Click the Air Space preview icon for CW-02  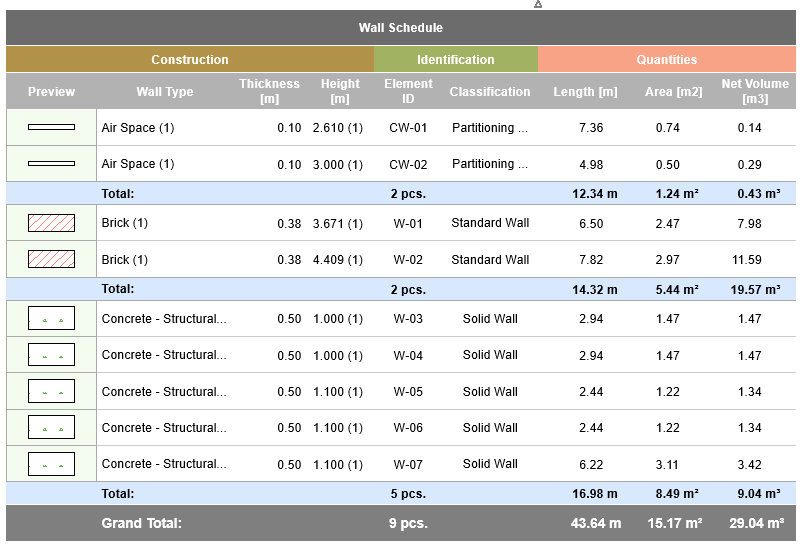51,164
